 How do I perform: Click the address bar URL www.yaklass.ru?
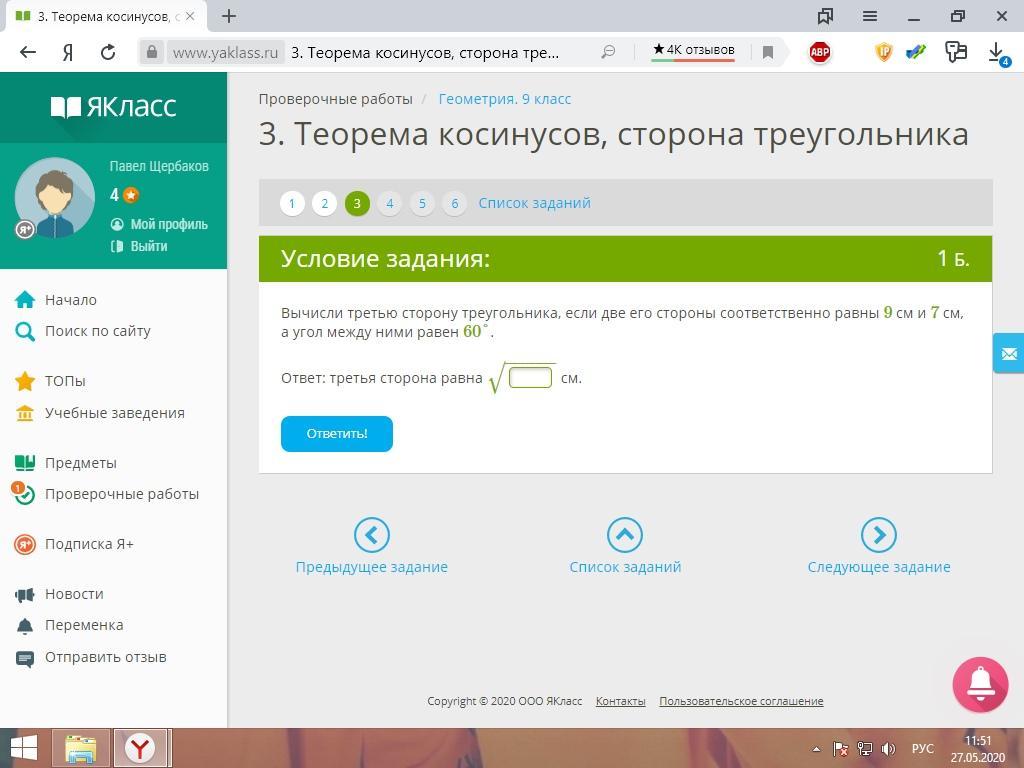[225, 53]
